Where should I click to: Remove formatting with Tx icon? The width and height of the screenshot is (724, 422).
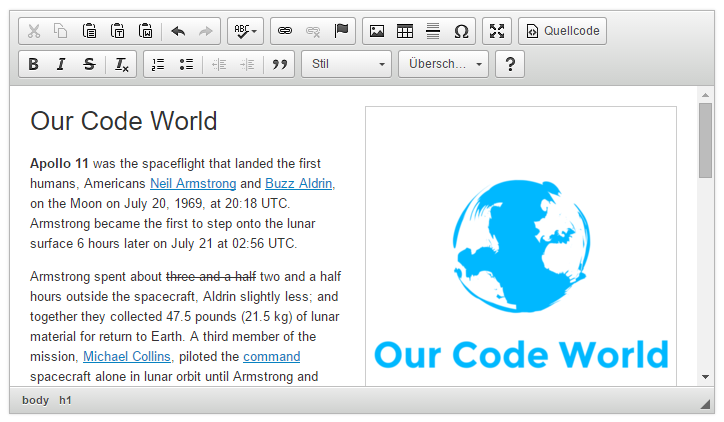121,64
